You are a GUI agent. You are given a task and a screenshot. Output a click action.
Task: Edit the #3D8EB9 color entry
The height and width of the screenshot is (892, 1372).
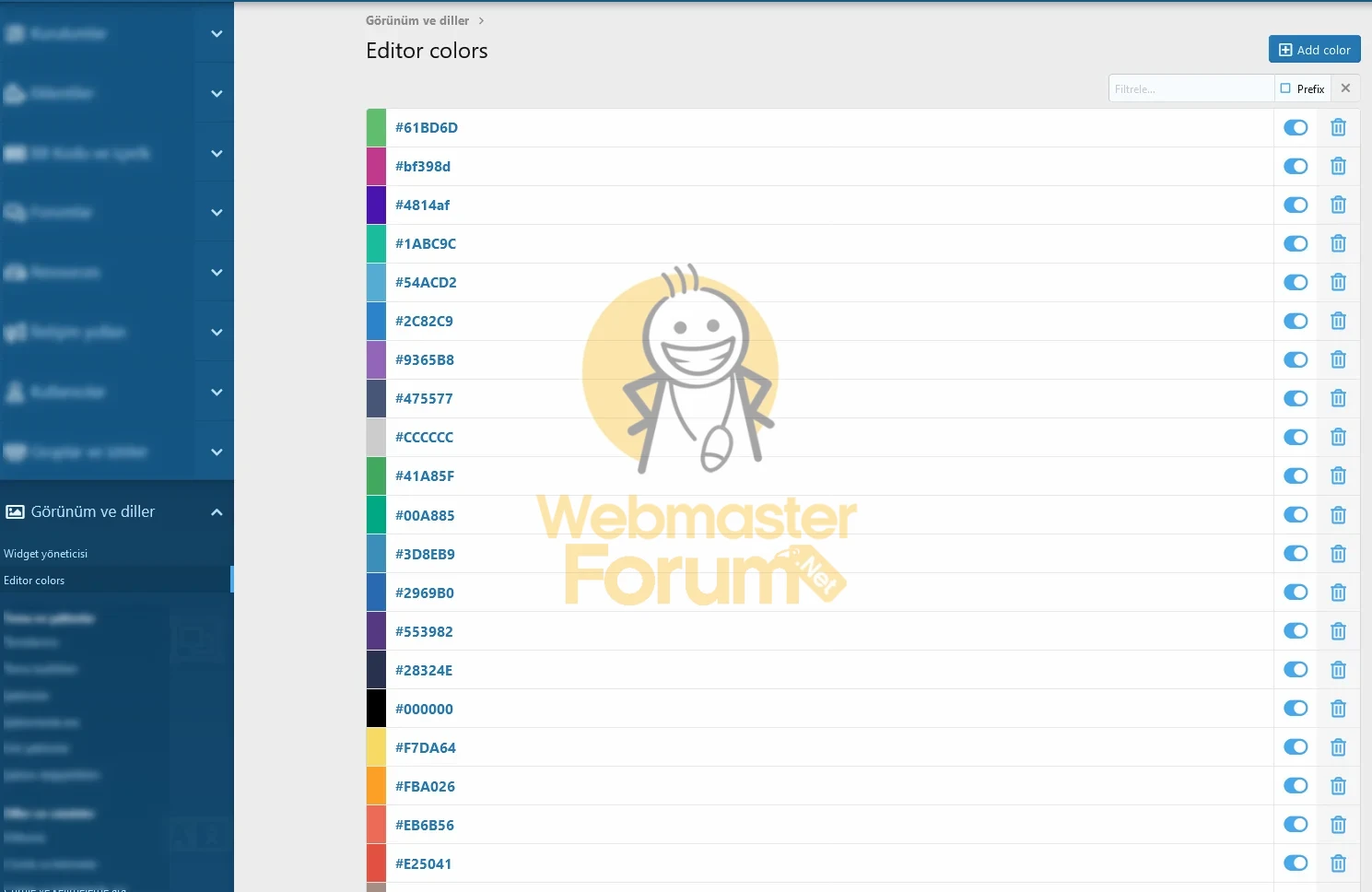pyautogui.click(x=425, y=554)
